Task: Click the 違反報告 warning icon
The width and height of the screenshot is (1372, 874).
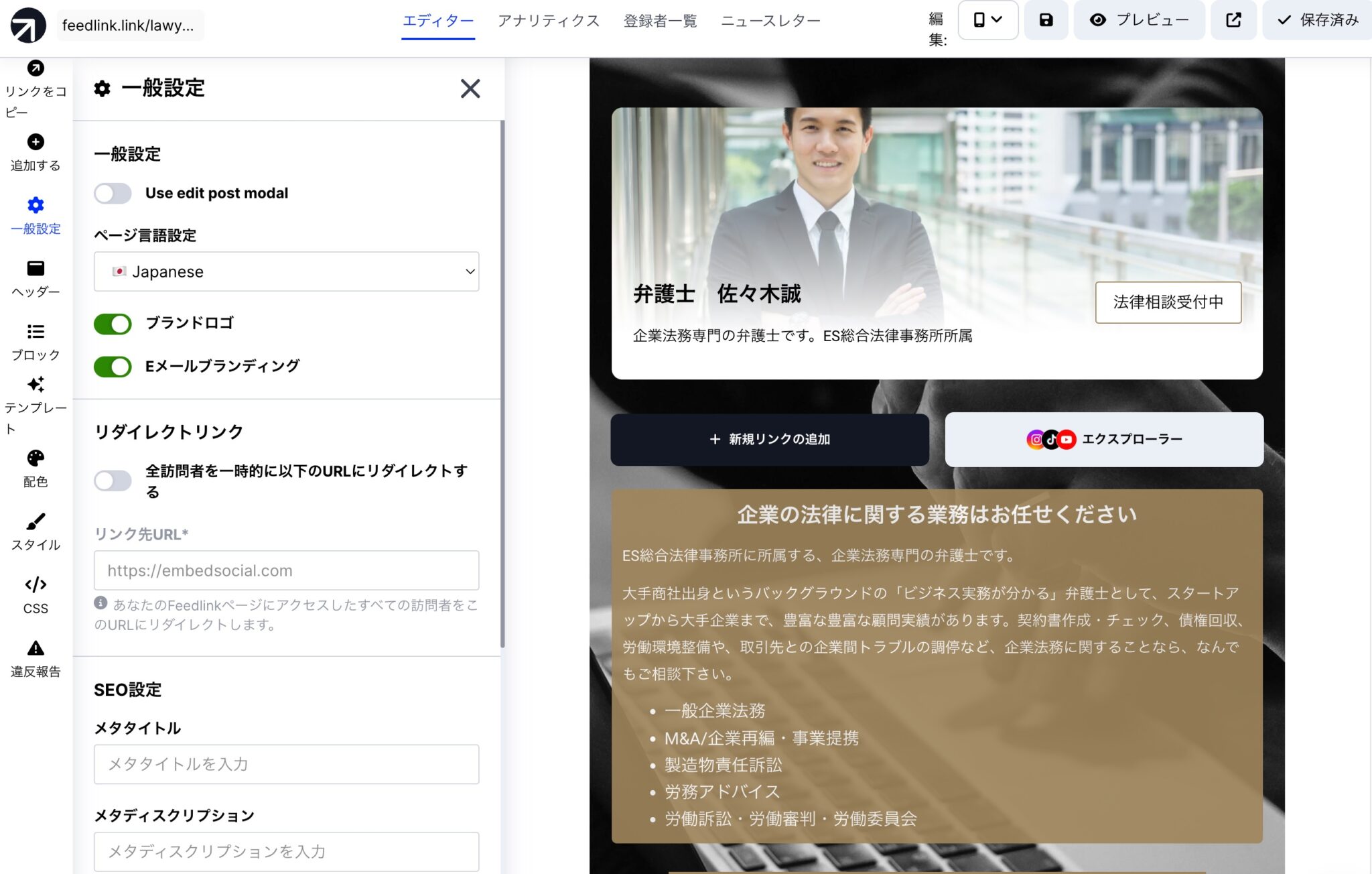Action: coord(36,648)
